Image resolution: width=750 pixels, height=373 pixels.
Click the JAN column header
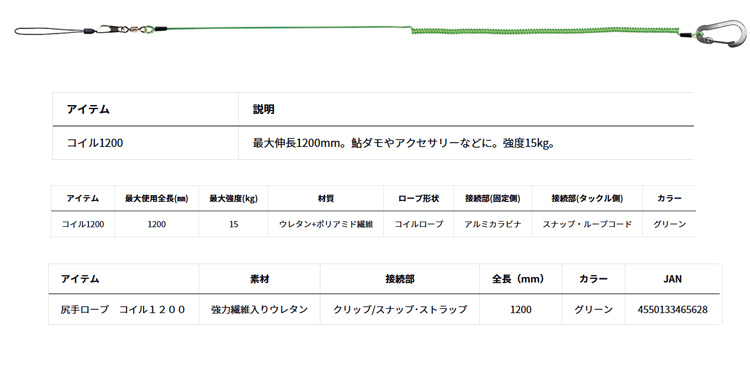pos(673,279)
